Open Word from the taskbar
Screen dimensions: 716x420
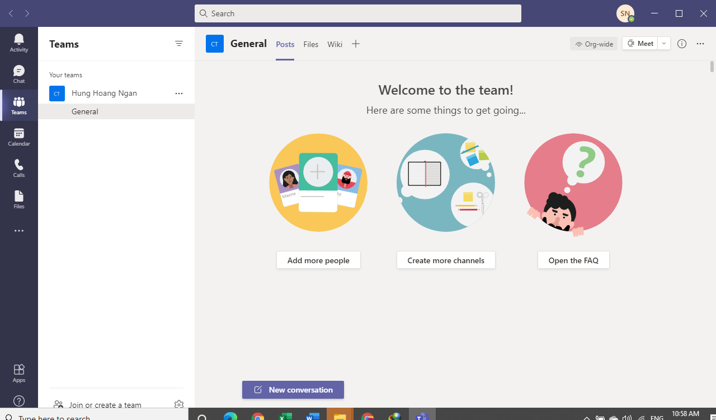tap(313, 416)
